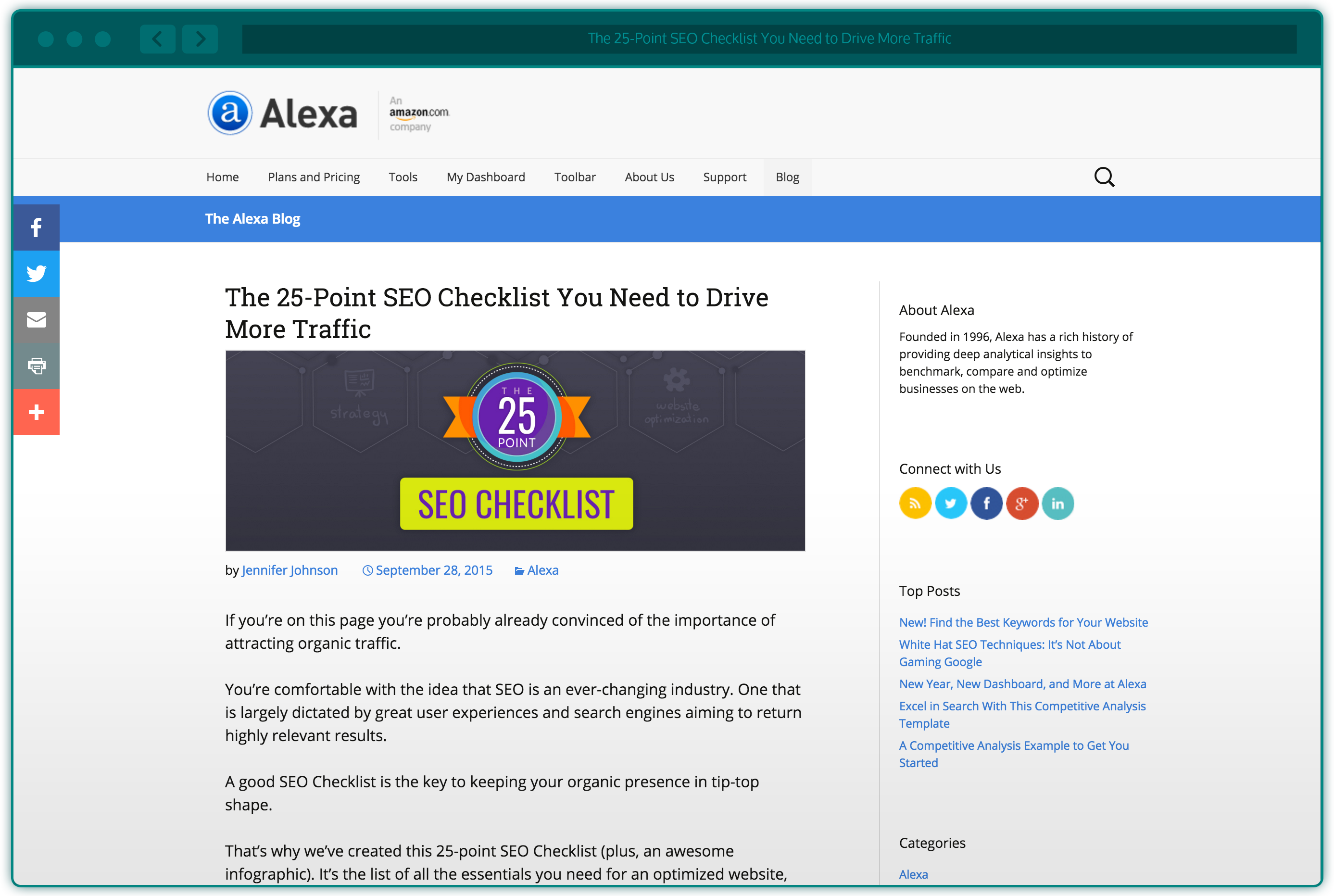Screen dimensions: 1334x896
Task: Open 'A Competitive Analysis Example' post
Action: click(x=1014, y=754)
